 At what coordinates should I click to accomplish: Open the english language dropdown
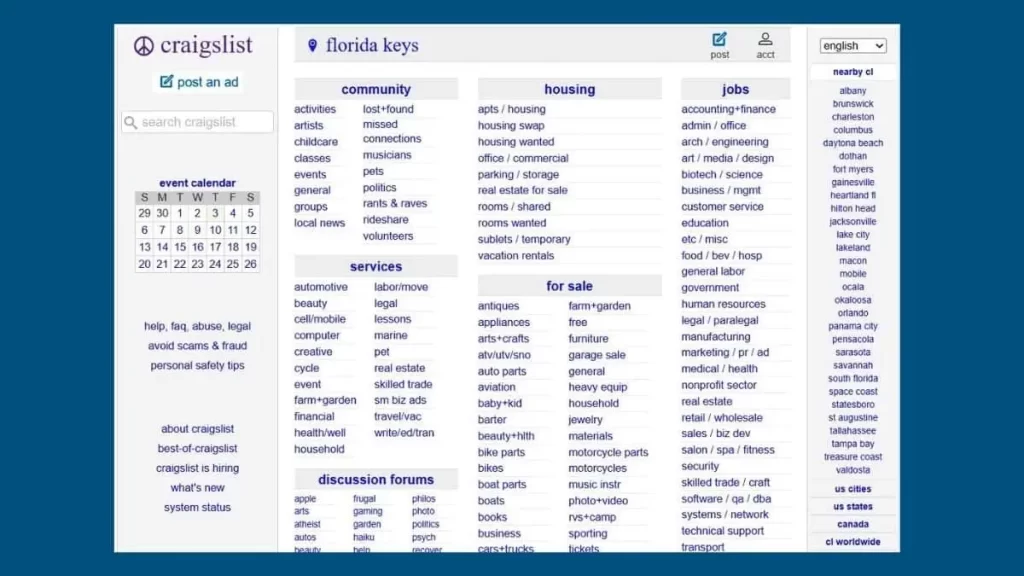[x=852, y=45]
